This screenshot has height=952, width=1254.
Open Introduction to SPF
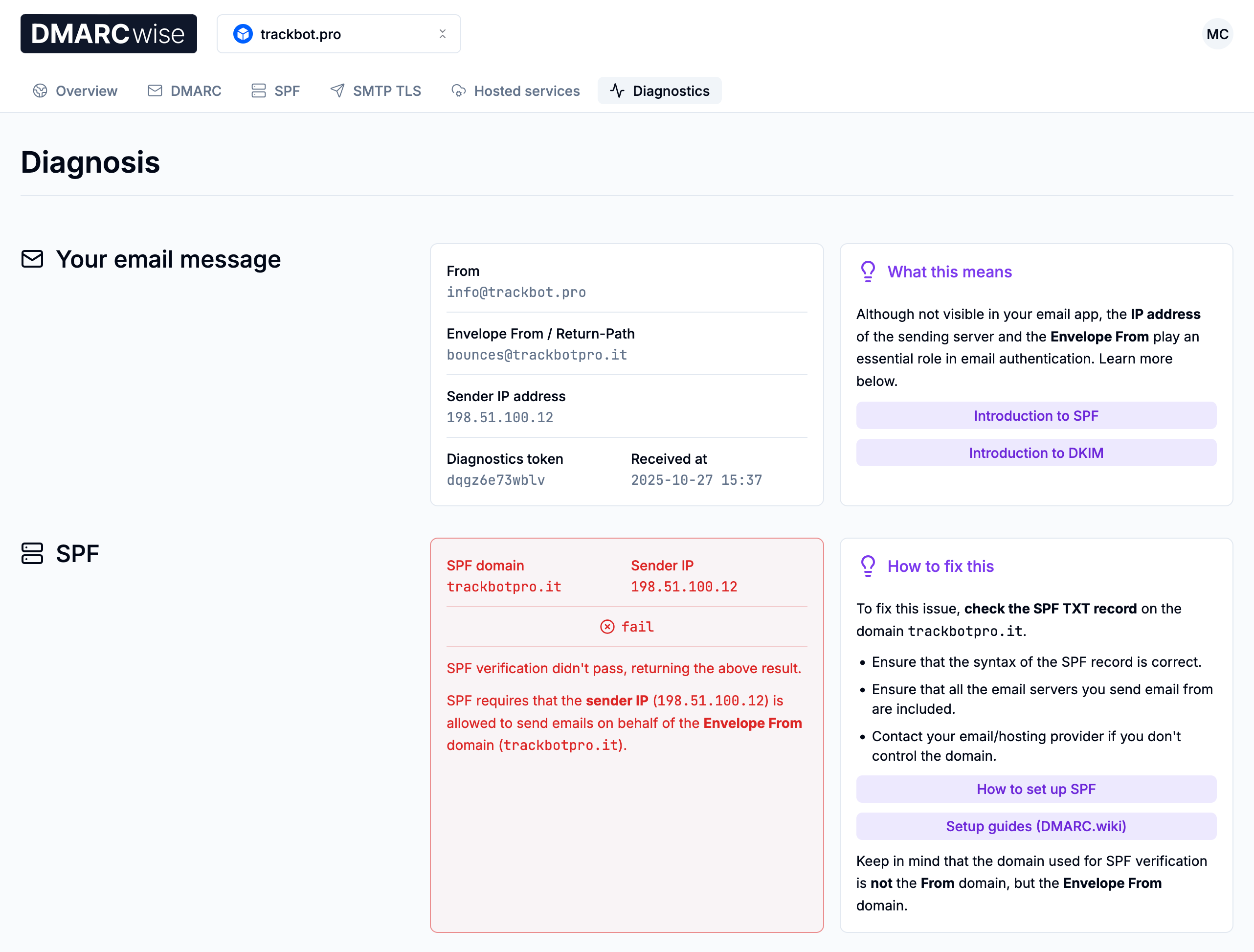point(1035,415)
